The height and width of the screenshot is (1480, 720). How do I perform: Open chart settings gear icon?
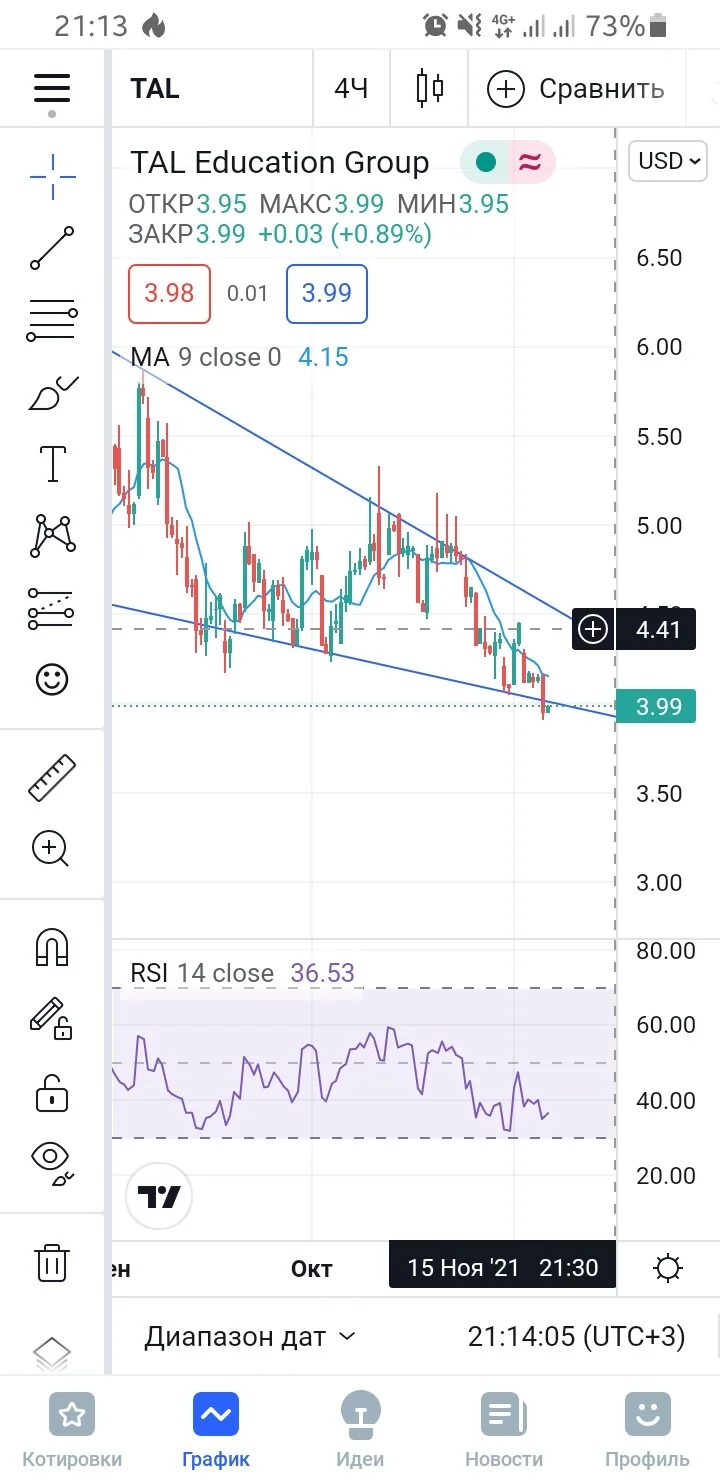[x=668, y=1268]
